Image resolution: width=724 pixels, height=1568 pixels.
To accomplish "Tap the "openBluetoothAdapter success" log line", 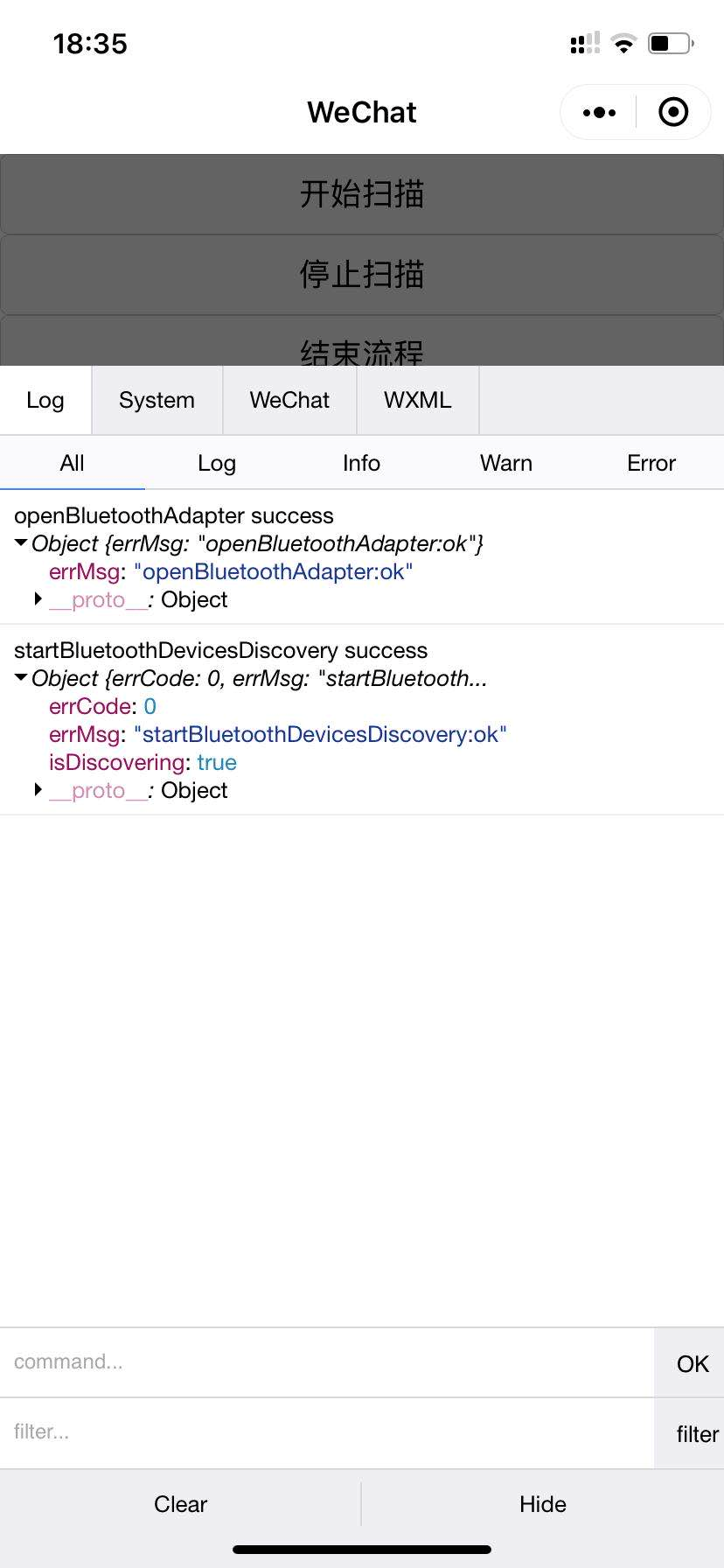I will tap(174, 515).
